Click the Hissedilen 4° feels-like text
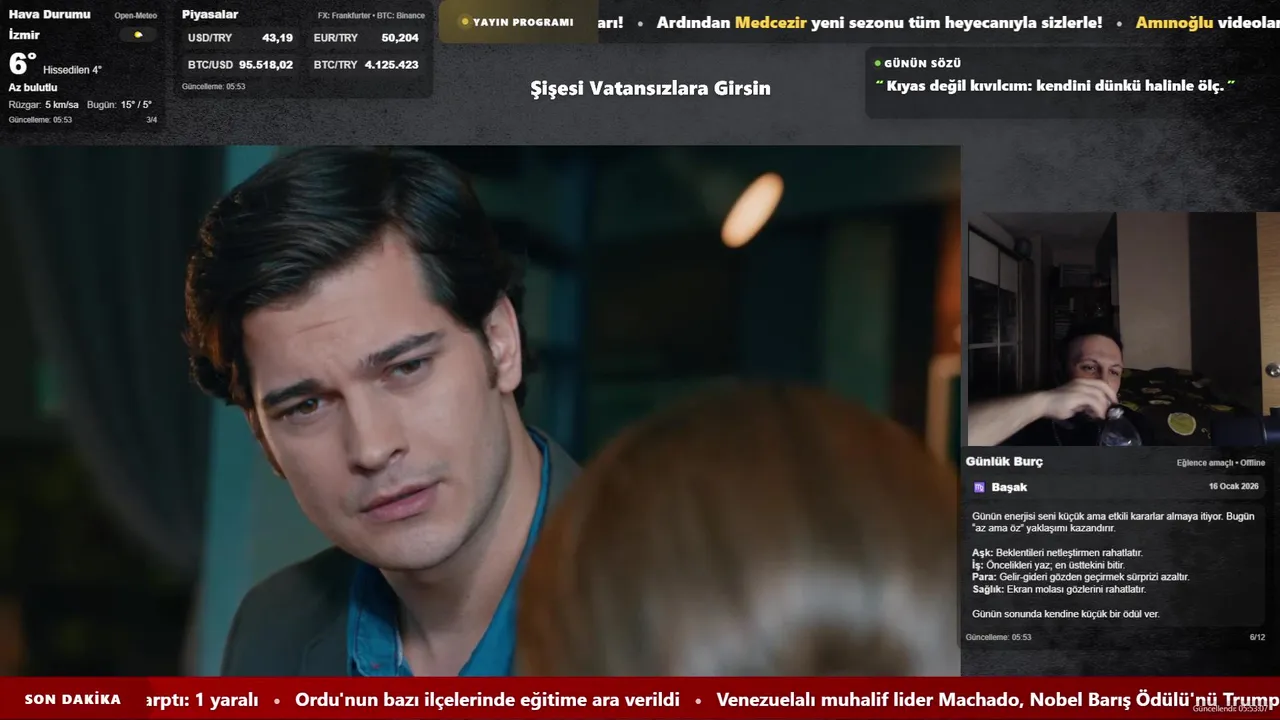The image size is (1280, 720). point(72,70)
